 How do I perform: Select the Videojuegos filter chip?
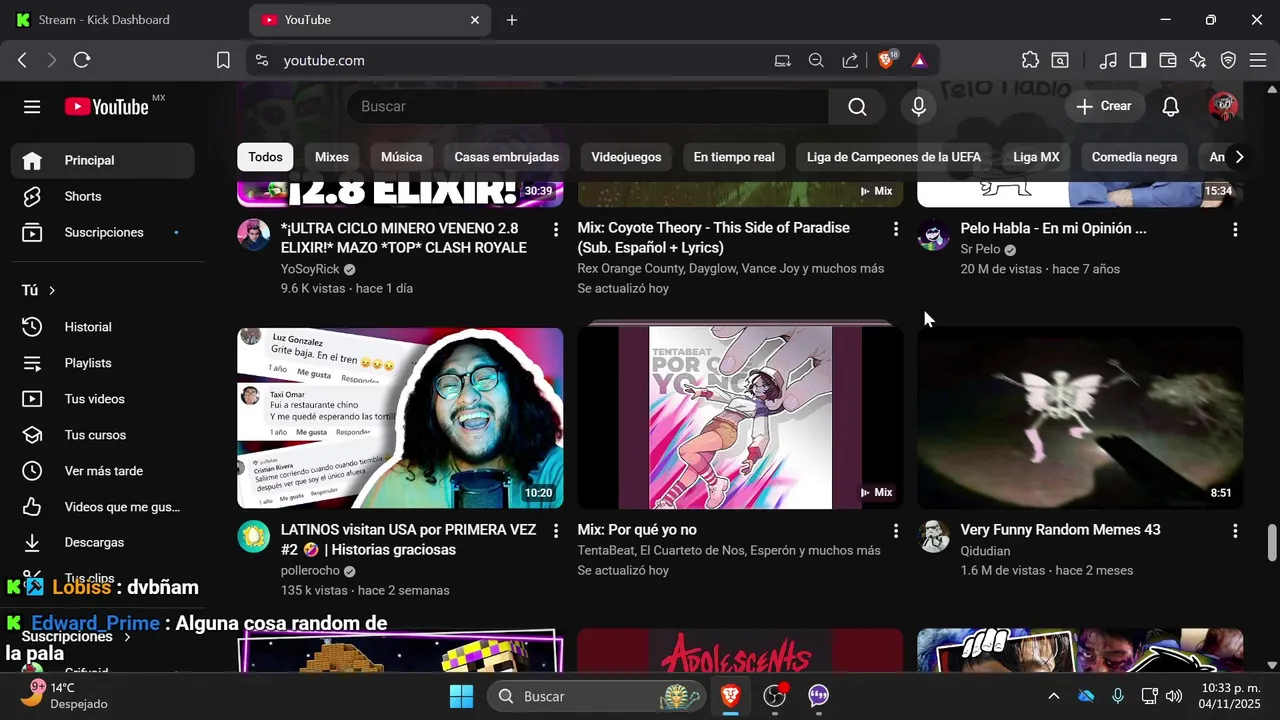(x=626, y=157)
